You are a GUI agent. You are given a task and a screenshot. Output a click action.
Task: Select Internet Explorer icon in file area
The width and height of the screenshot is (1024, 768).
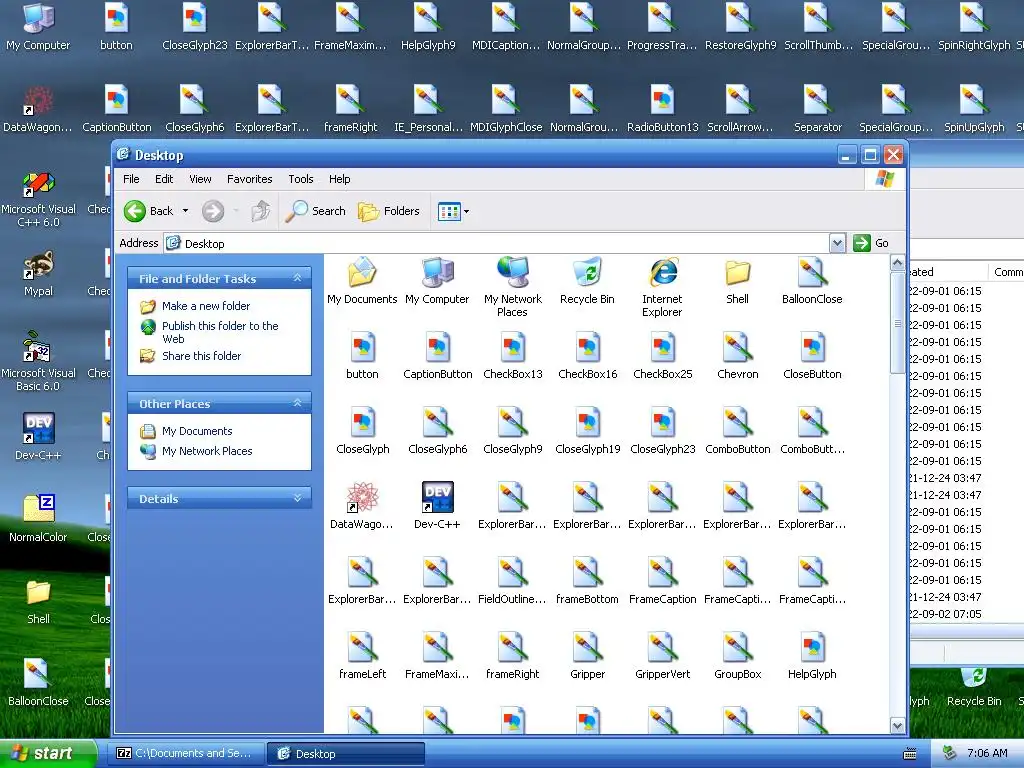click(662, 287)
